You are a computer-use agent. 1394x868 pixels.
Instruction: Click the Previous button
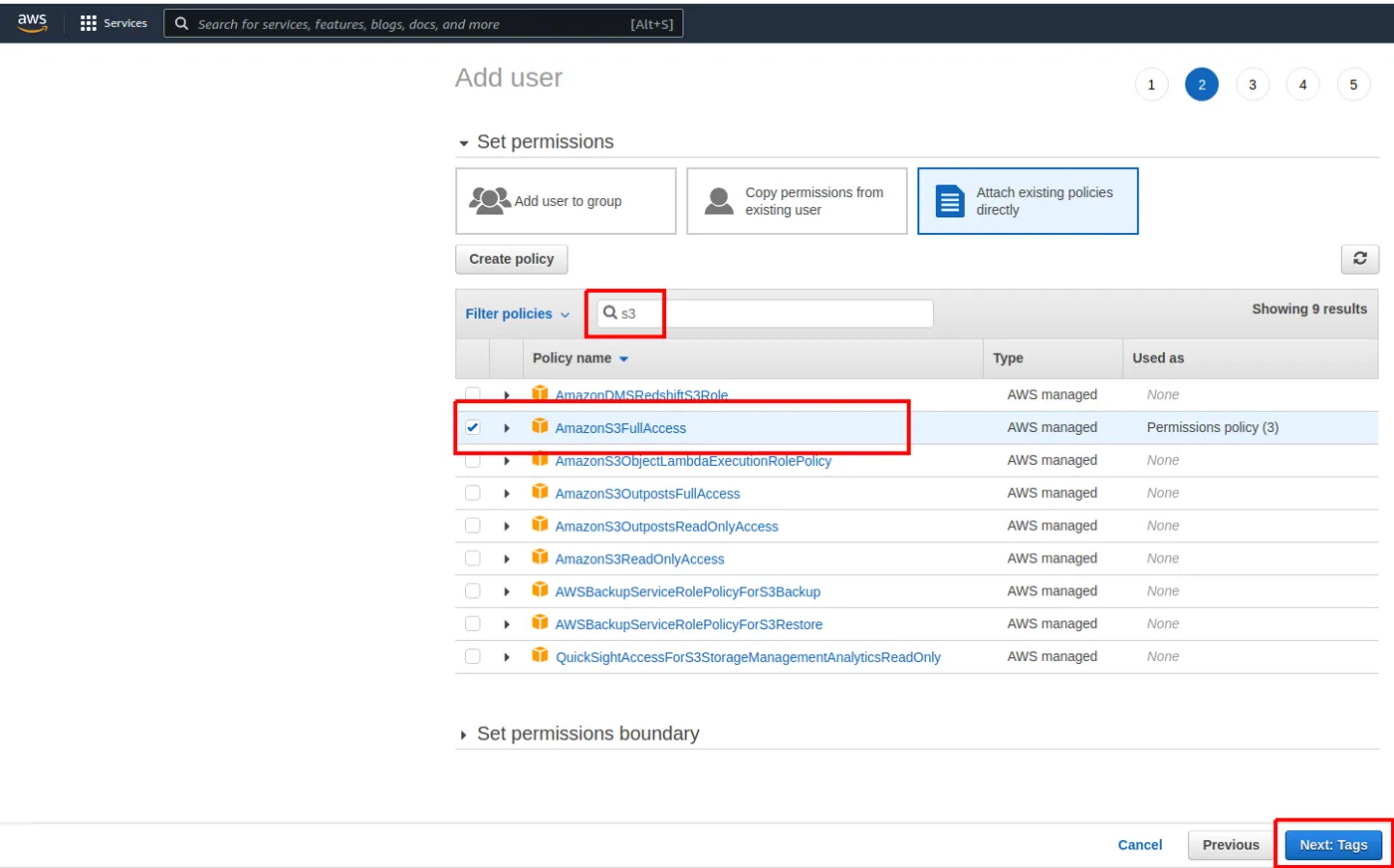(x=1231, y=845)
